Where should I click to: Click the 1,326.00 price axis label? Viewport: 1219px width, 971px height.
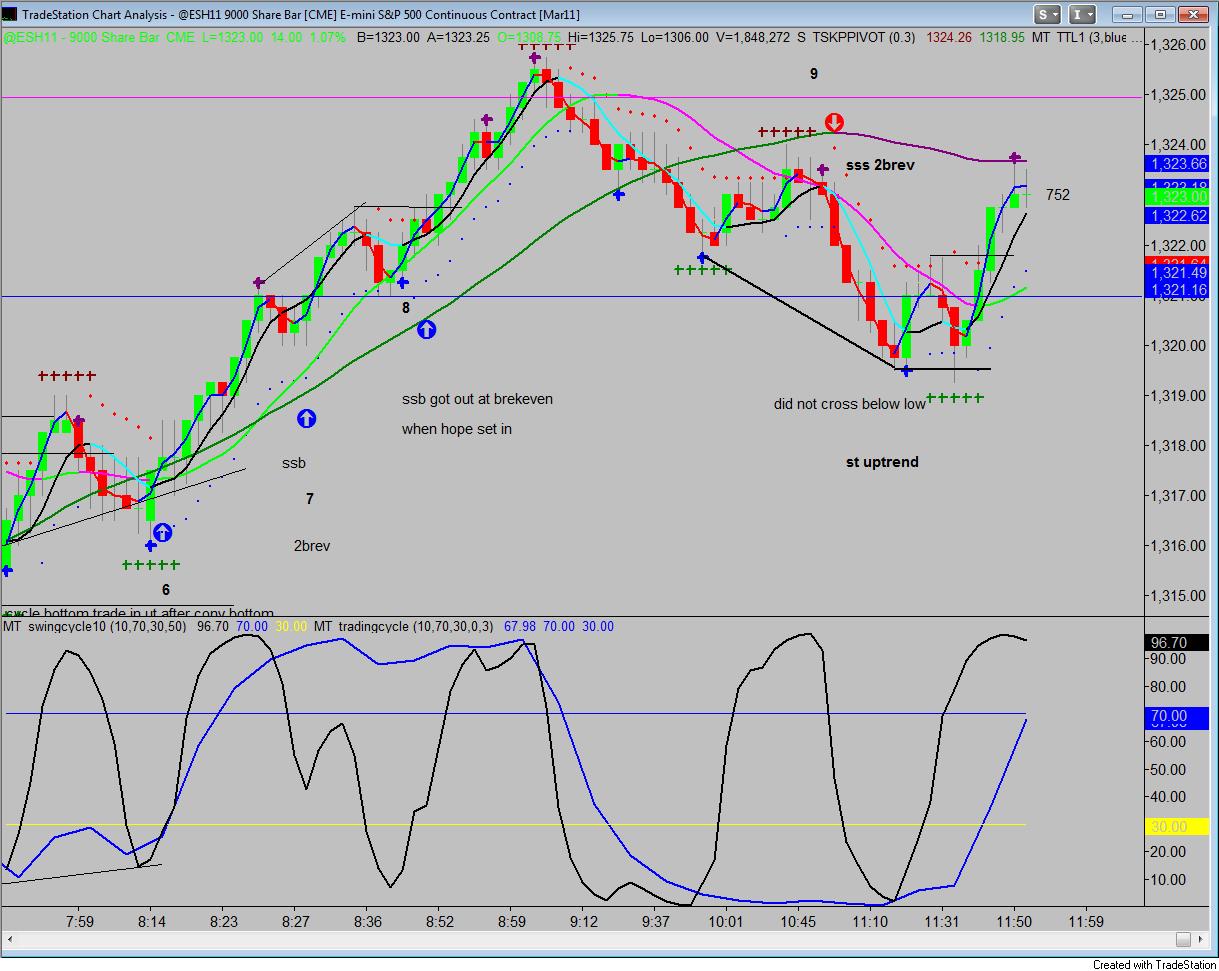[x=1179, y=45]
